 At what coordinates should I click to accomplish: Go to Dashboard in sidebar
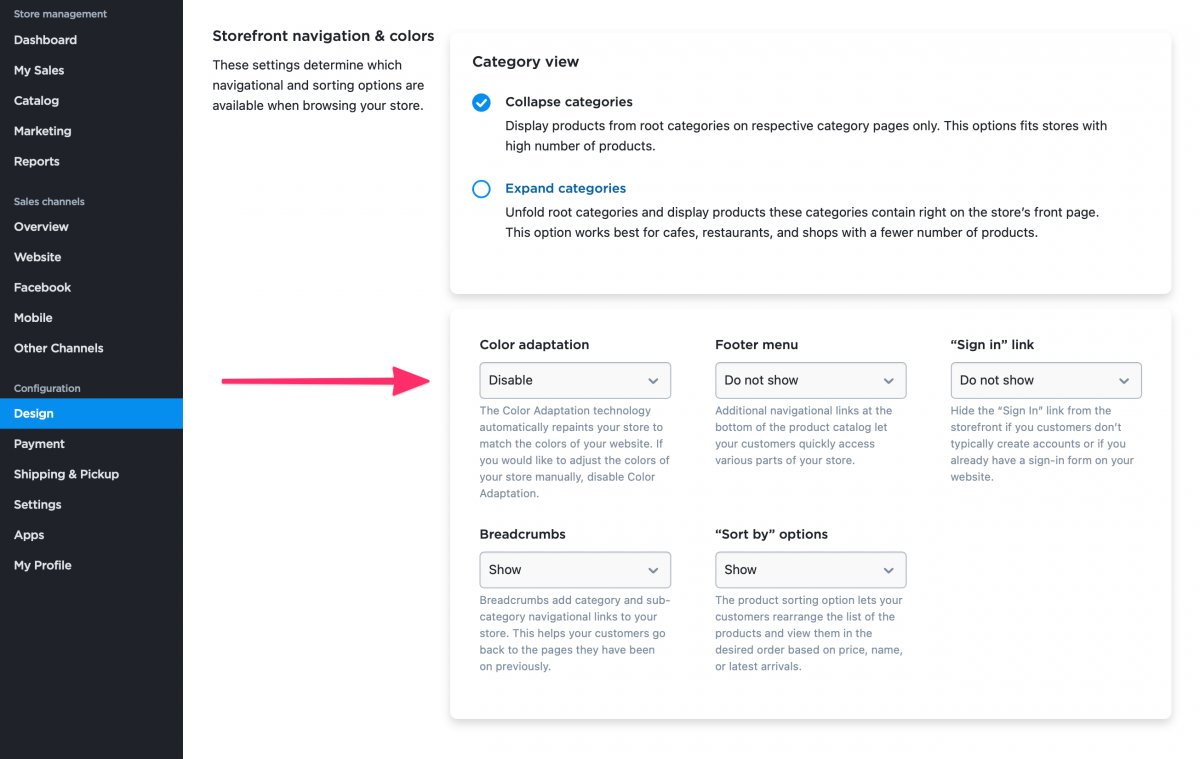45,40
